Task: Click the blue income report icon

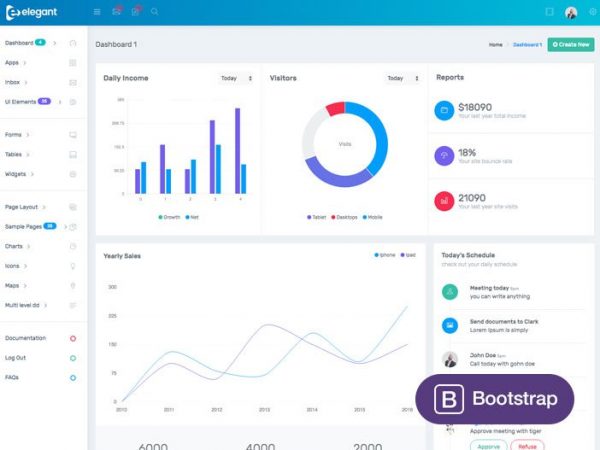Action: click(x=444, y=110)
